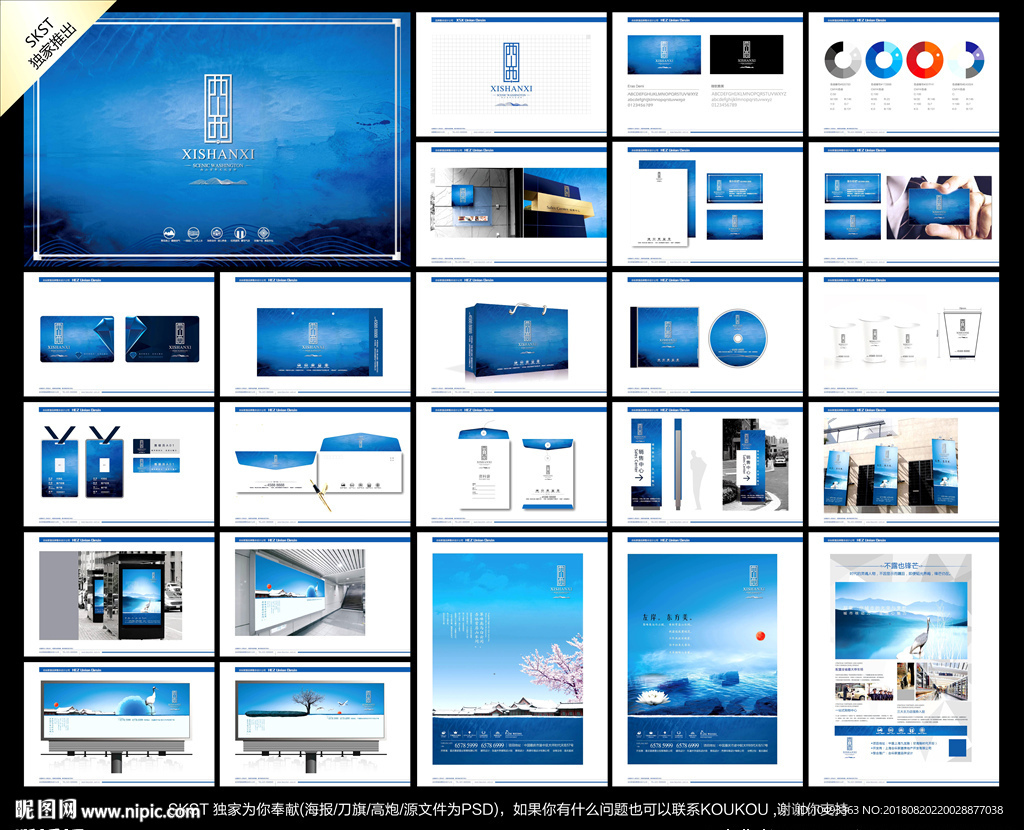Screen dimensions: 1024x830
Task: Open the wide blue hanging banner page
Action: point(315,335)
